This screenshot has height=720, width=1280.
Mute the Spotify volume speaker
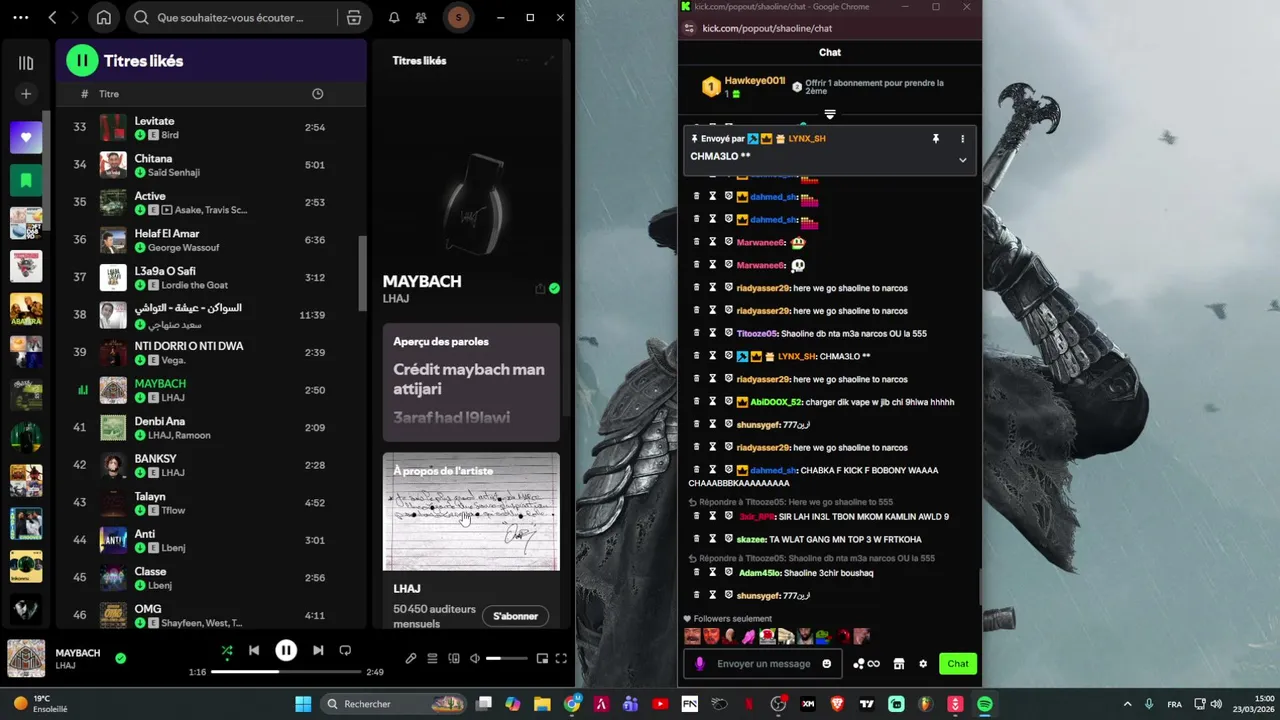pos(475,658)
